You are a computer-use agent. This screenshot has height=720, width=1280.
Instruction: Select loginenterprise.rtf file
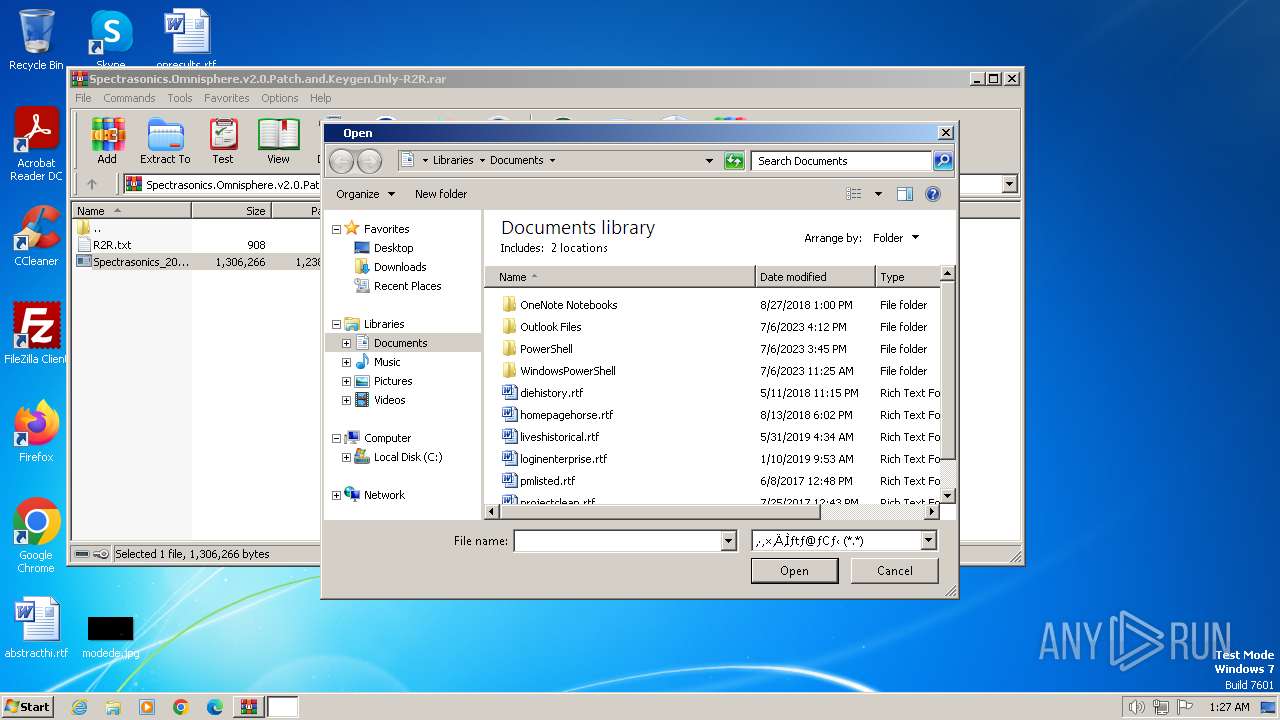[x=563, y=459]
